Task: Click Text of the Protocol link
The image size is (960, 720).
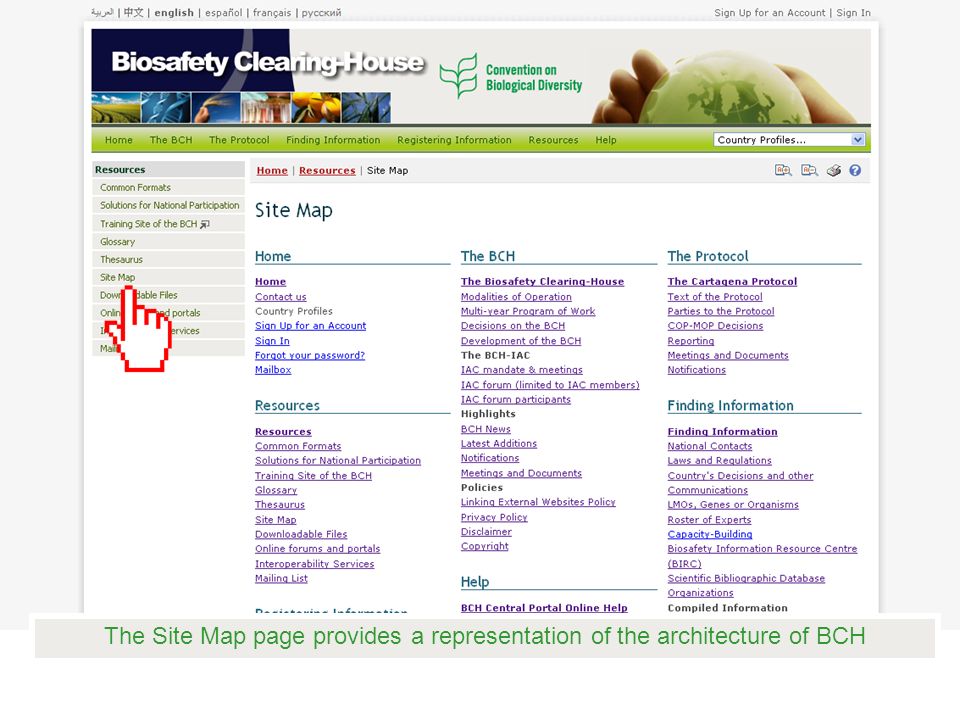Action: [x=715, y=296]
